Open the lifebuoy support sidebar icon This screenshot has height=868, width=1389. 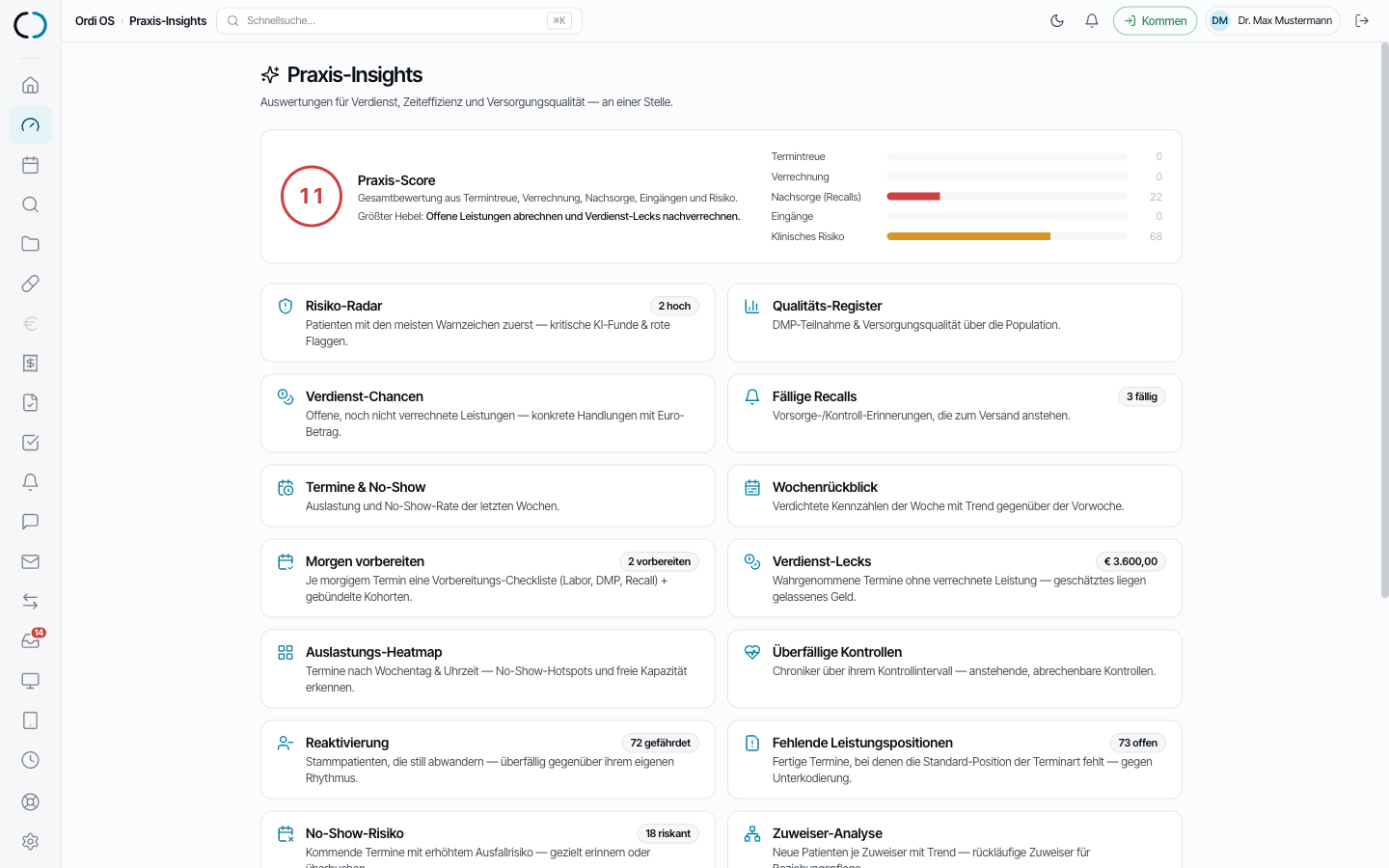30,801
